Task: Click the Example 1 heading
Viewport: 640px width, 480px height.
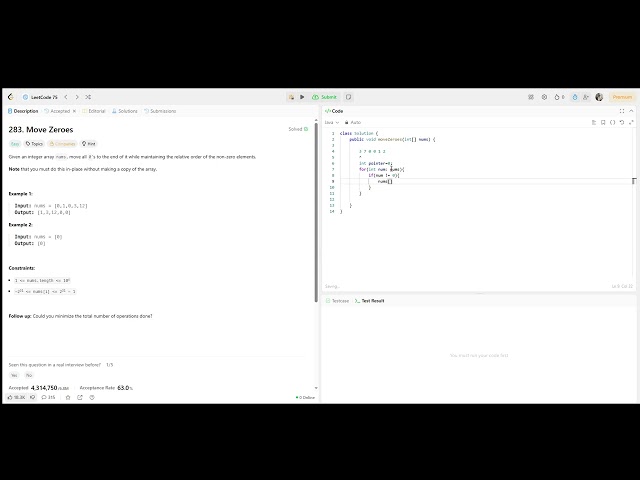Action: click(20, 194)
